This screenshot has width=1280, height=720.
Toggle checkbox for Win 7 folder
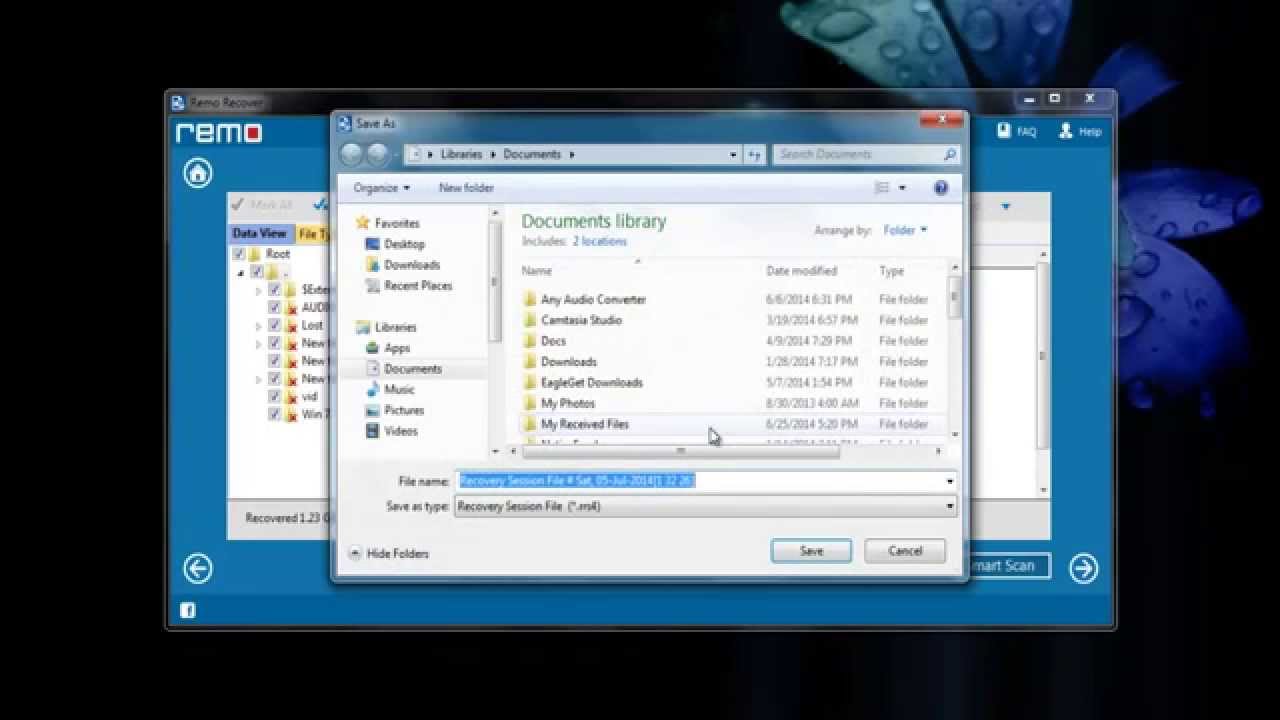coord(274,414)
